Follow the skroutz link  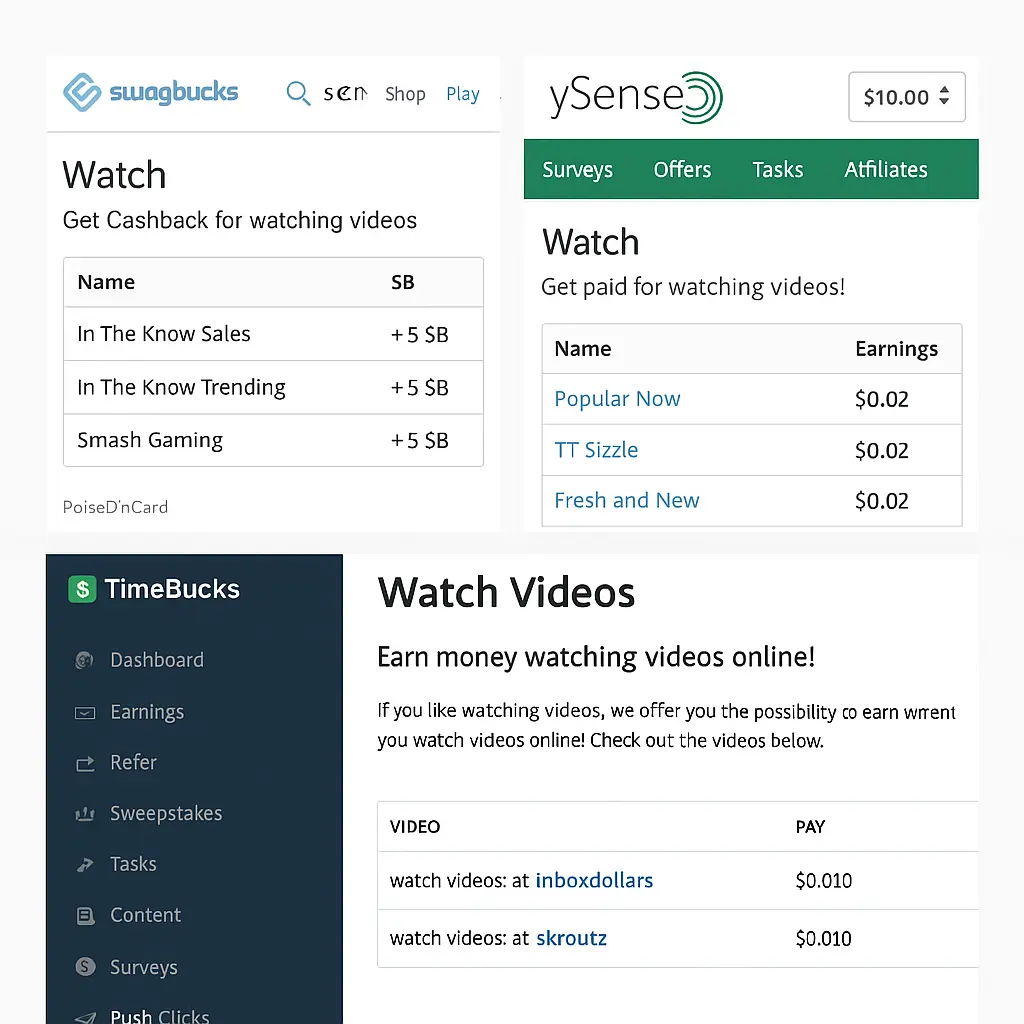(x=571, y=938)
